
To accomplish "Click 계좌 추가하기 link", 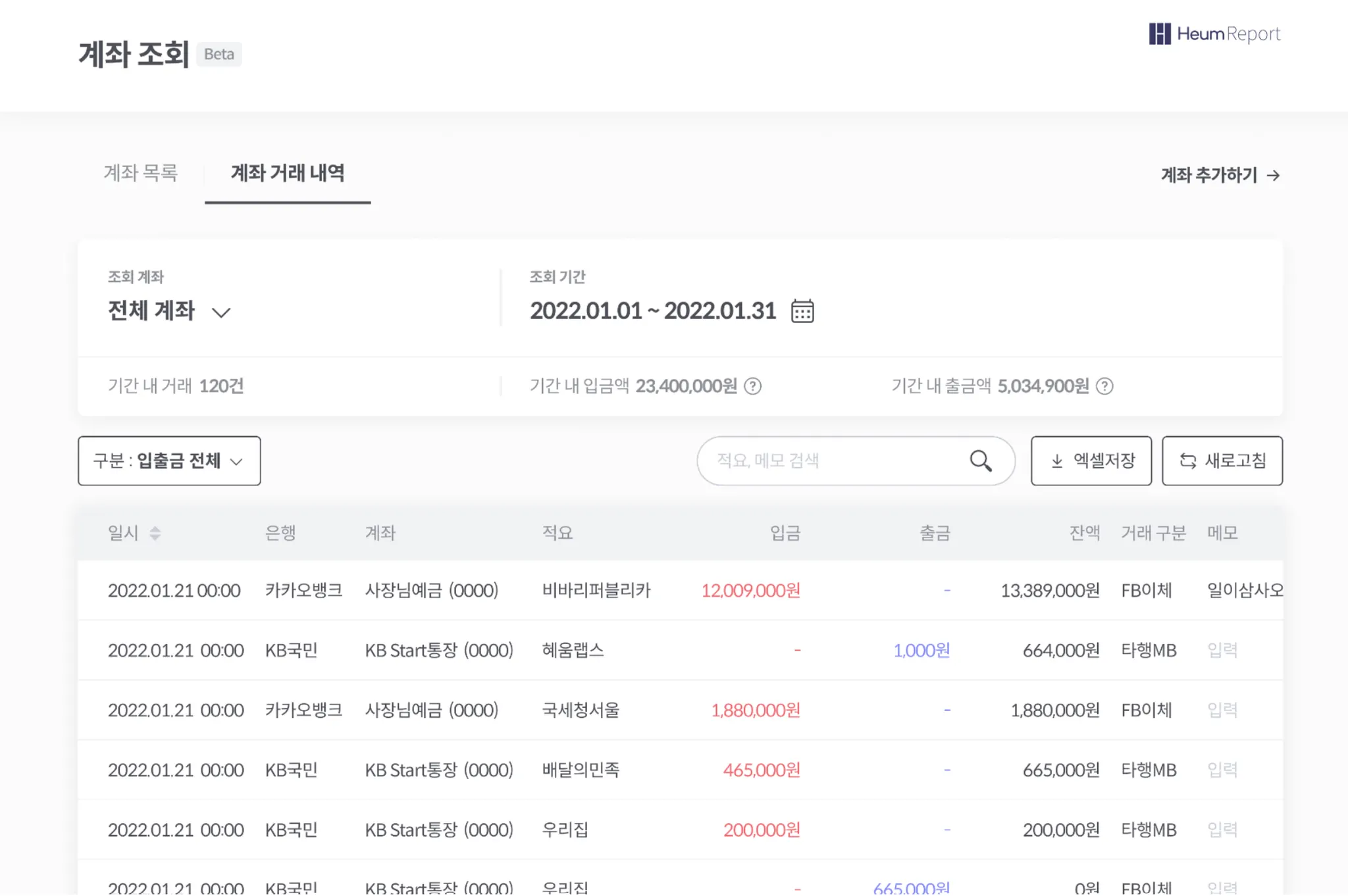I will coord(1208,176).
